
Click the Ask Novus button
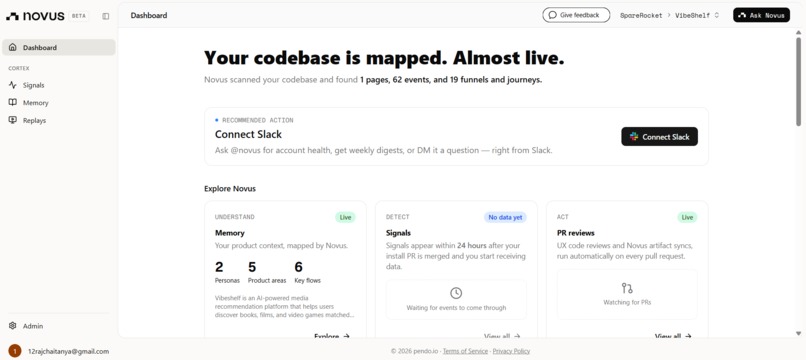point(761,15)
